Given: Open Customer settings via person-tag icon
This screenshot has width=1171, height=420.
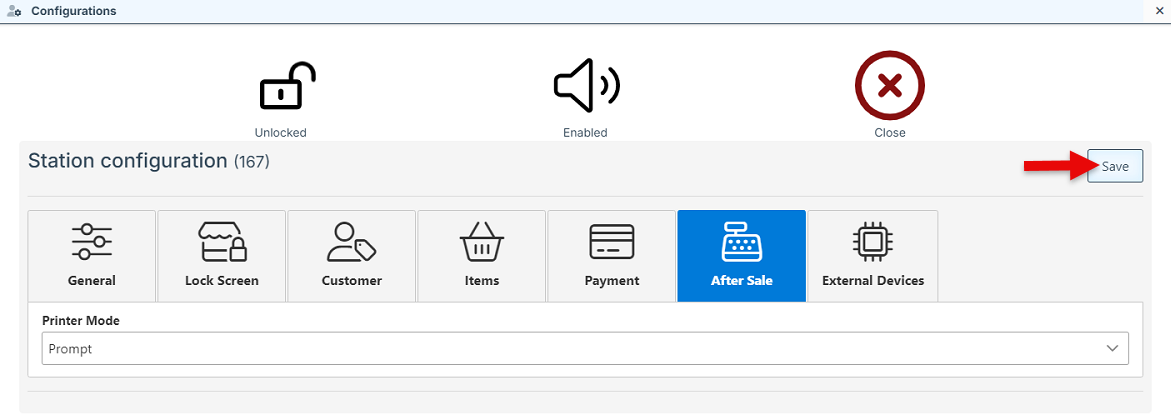Looking at the screenshot, I should [x=352, y=242].
